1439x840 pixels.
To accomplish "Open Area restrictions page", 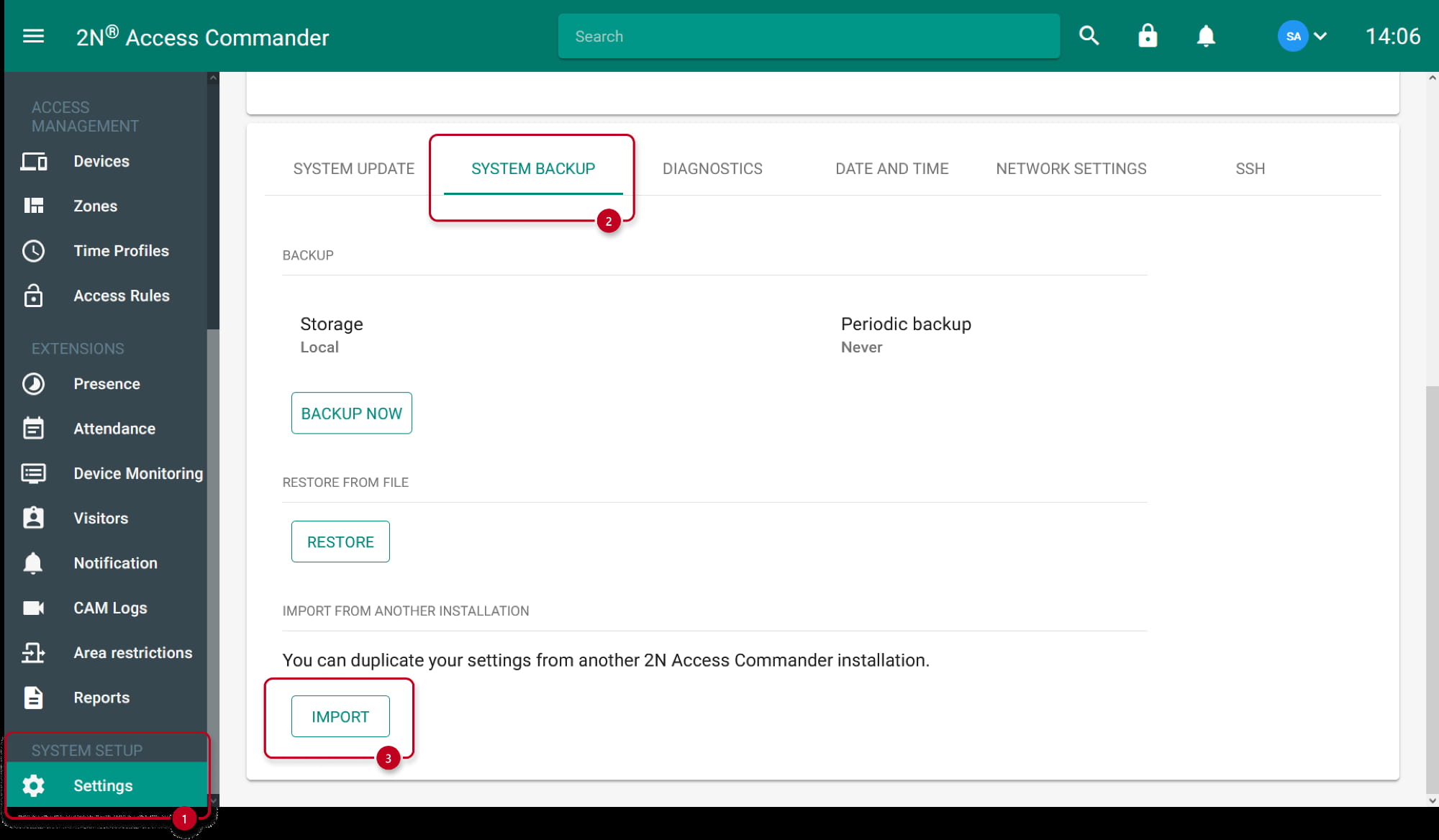I will click(106, 652).
